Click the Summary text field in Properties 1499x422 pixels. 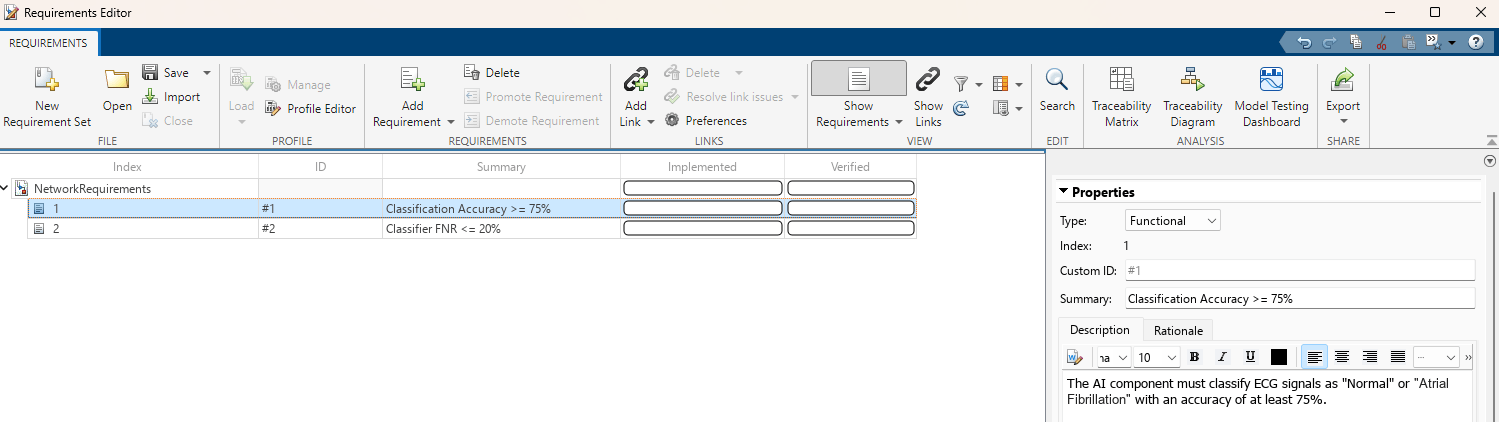(1300, 299)
